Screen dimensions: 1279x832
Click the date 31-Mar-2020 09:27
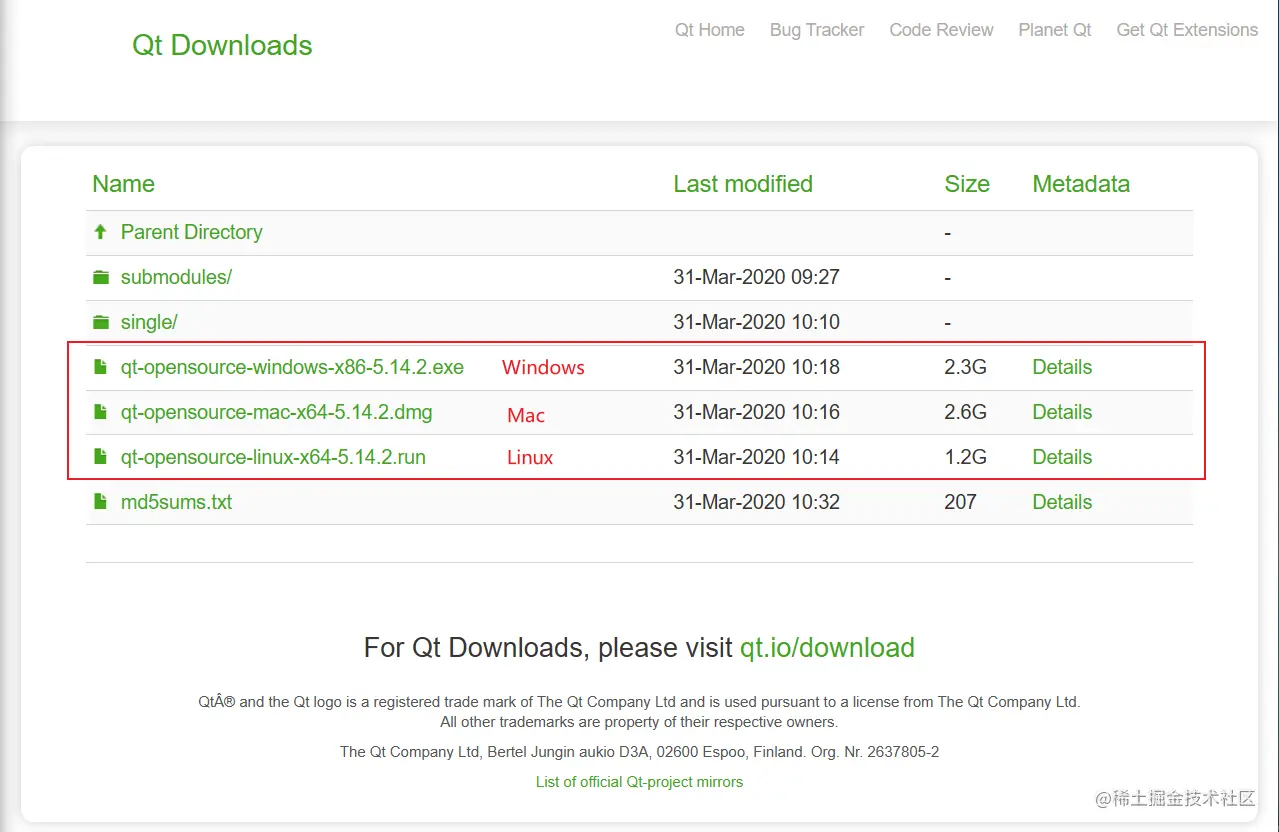(756, 277)
